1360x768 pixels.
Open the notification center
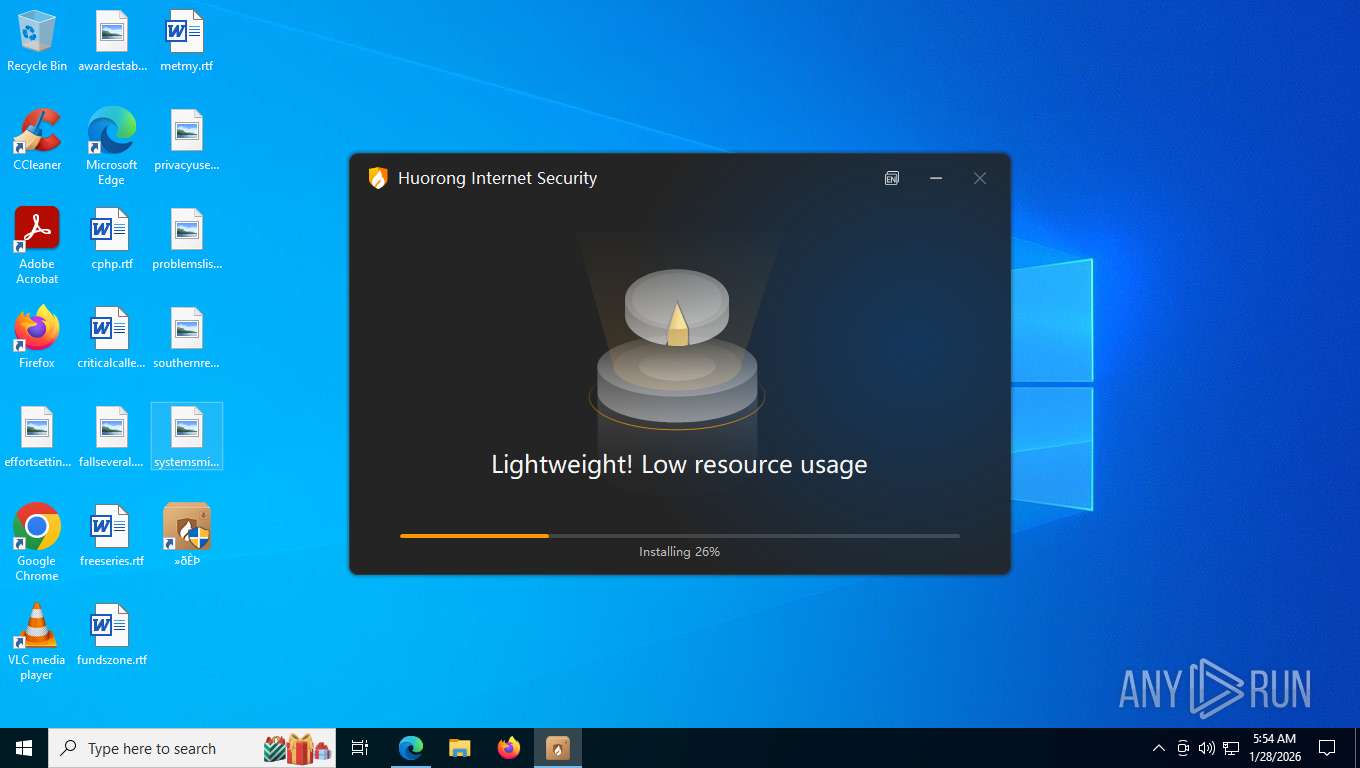click(x=1327, y=748)
